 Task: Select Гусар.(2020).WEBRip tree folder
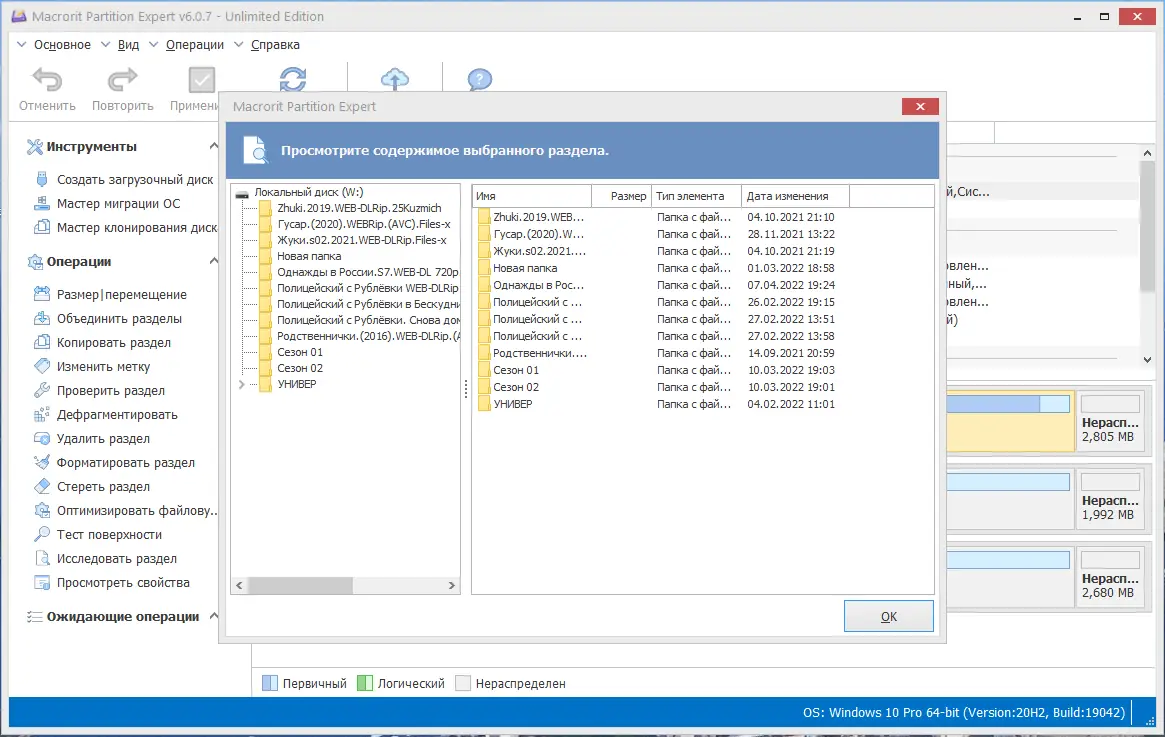pos(363,224)
